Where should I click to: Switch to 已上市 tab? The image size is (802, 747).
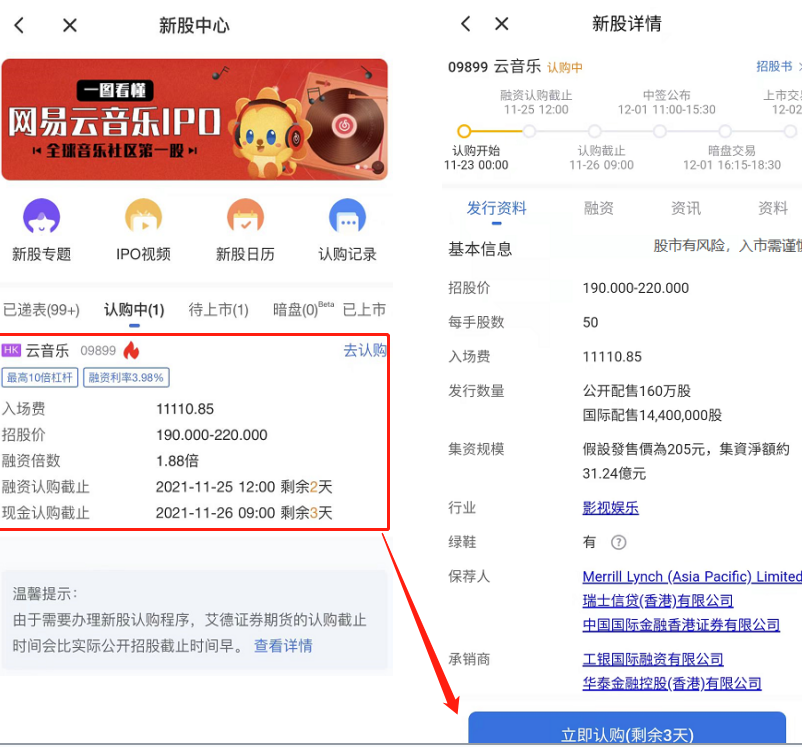point(364,310)
